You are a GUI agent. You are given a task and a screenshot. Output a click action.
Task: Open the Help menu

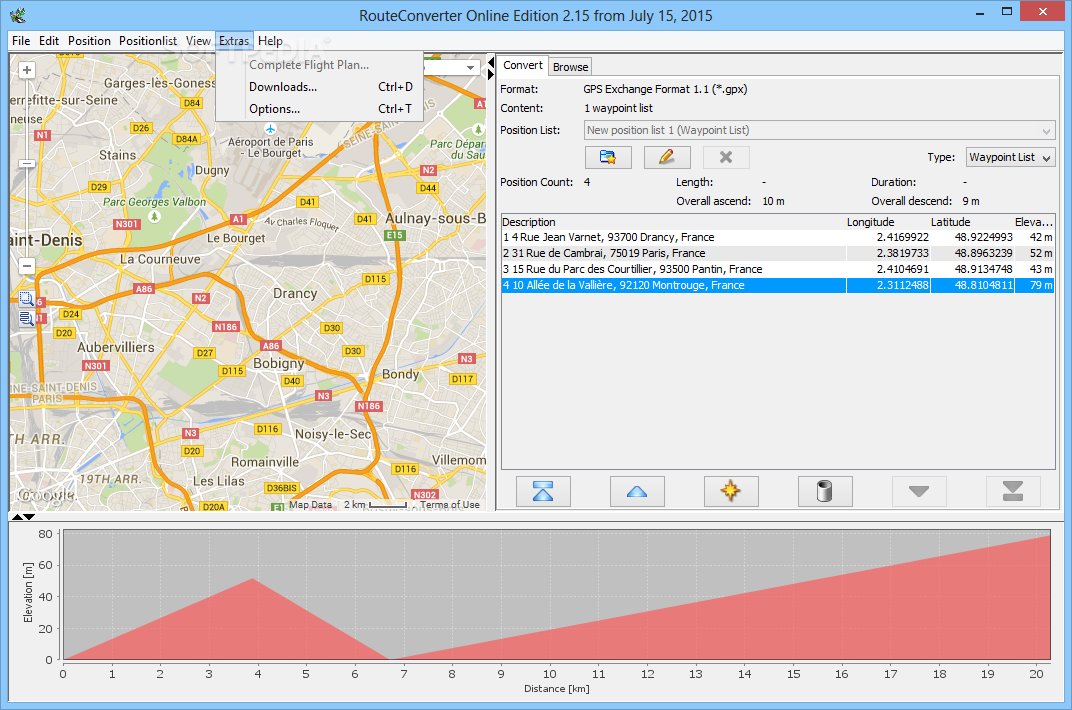[x=270, y=41]
